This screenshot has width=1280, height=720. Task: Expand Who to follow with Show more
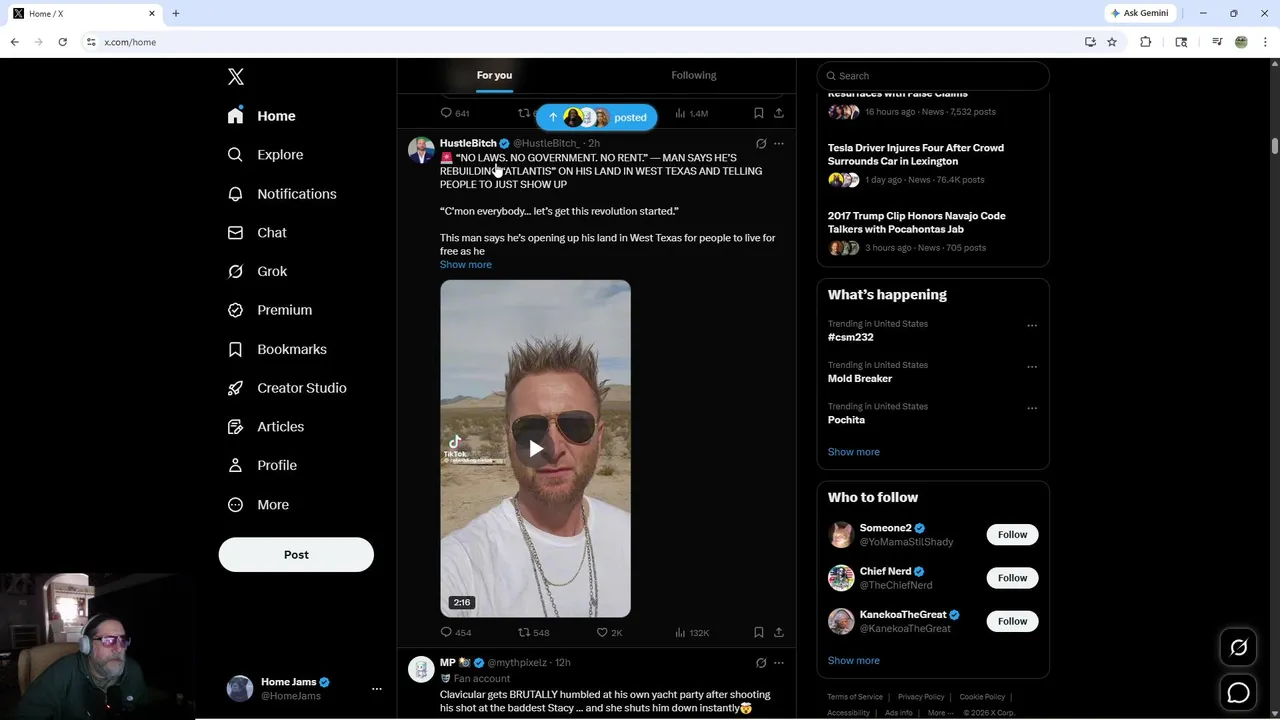pyautogui.click(x=854, y=661)
